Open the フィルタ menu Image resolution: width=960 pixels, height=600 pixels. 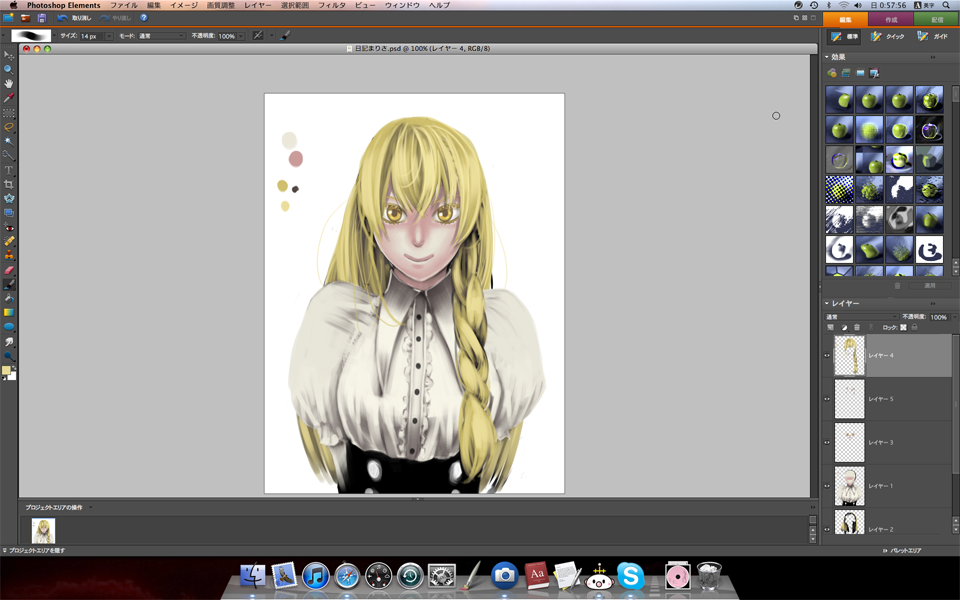[x=332, y=5]
